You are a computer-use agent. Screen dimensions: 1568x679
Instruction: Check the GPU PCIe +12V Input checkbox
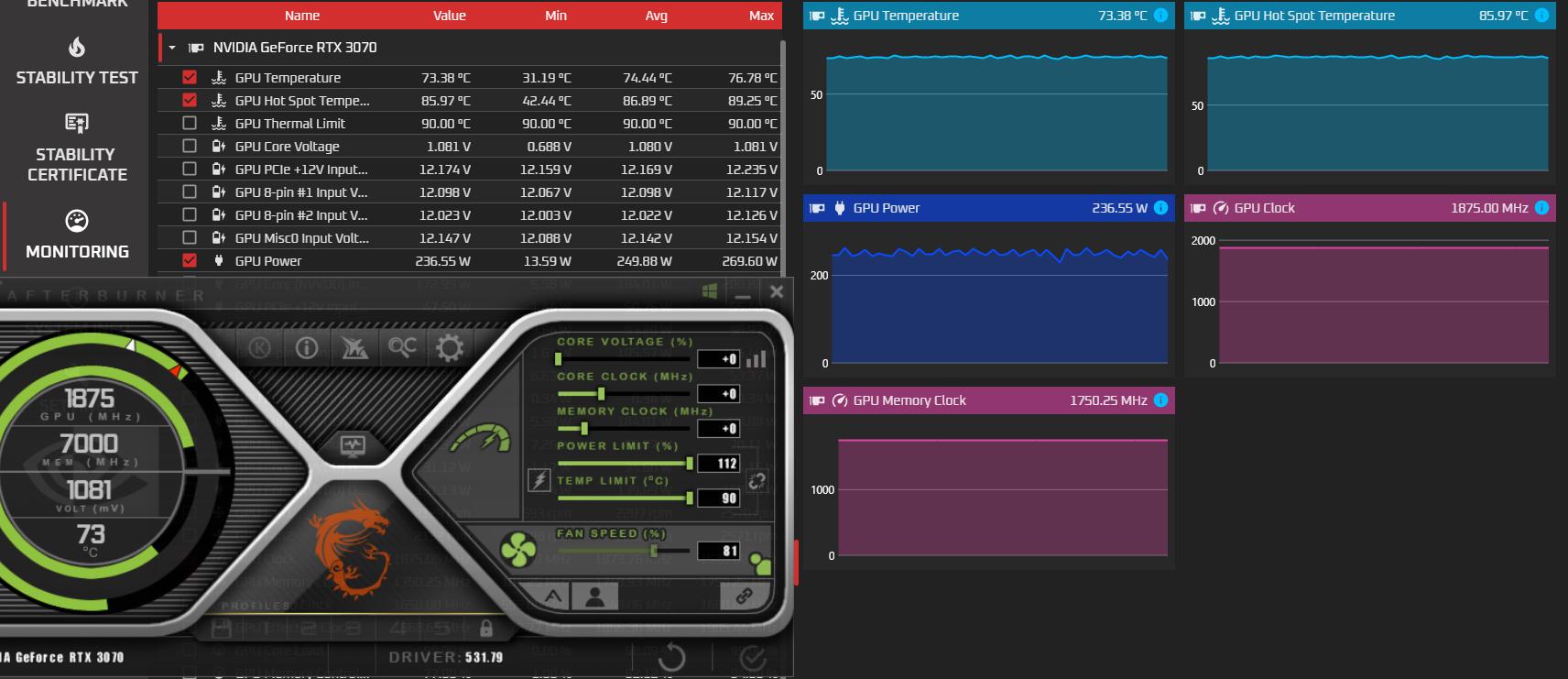pos(190,169)
